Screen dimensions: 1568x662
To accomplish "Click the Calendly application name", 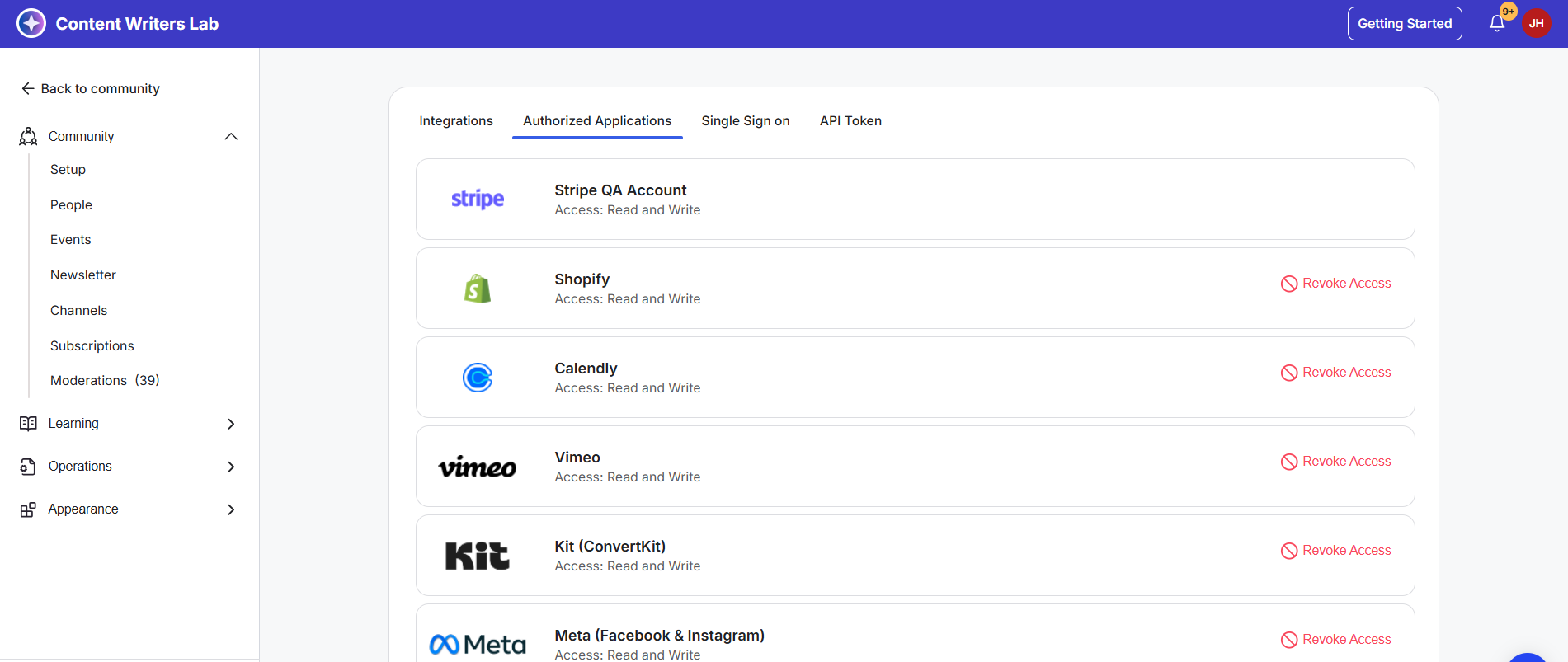I will click(586, 369).
